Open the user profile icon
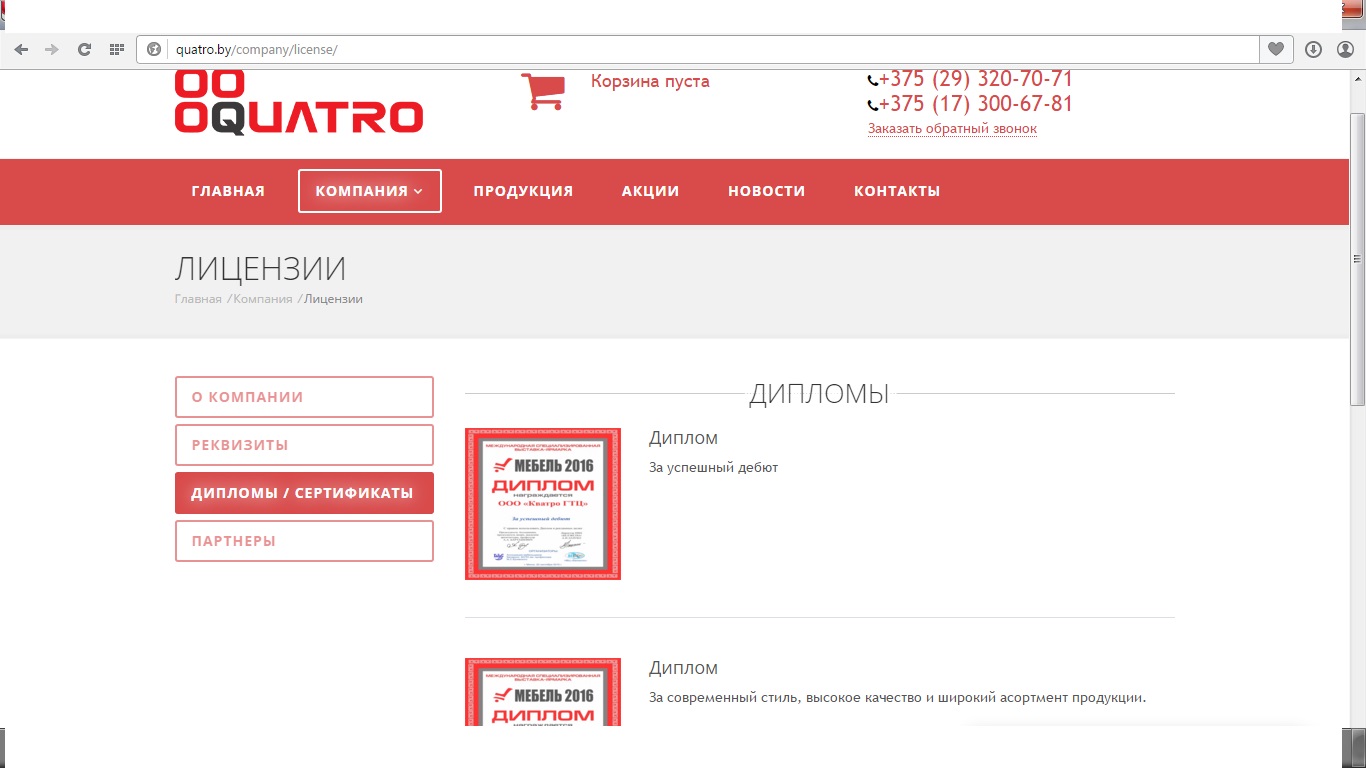1366x768 pixels. (1345, 49)
